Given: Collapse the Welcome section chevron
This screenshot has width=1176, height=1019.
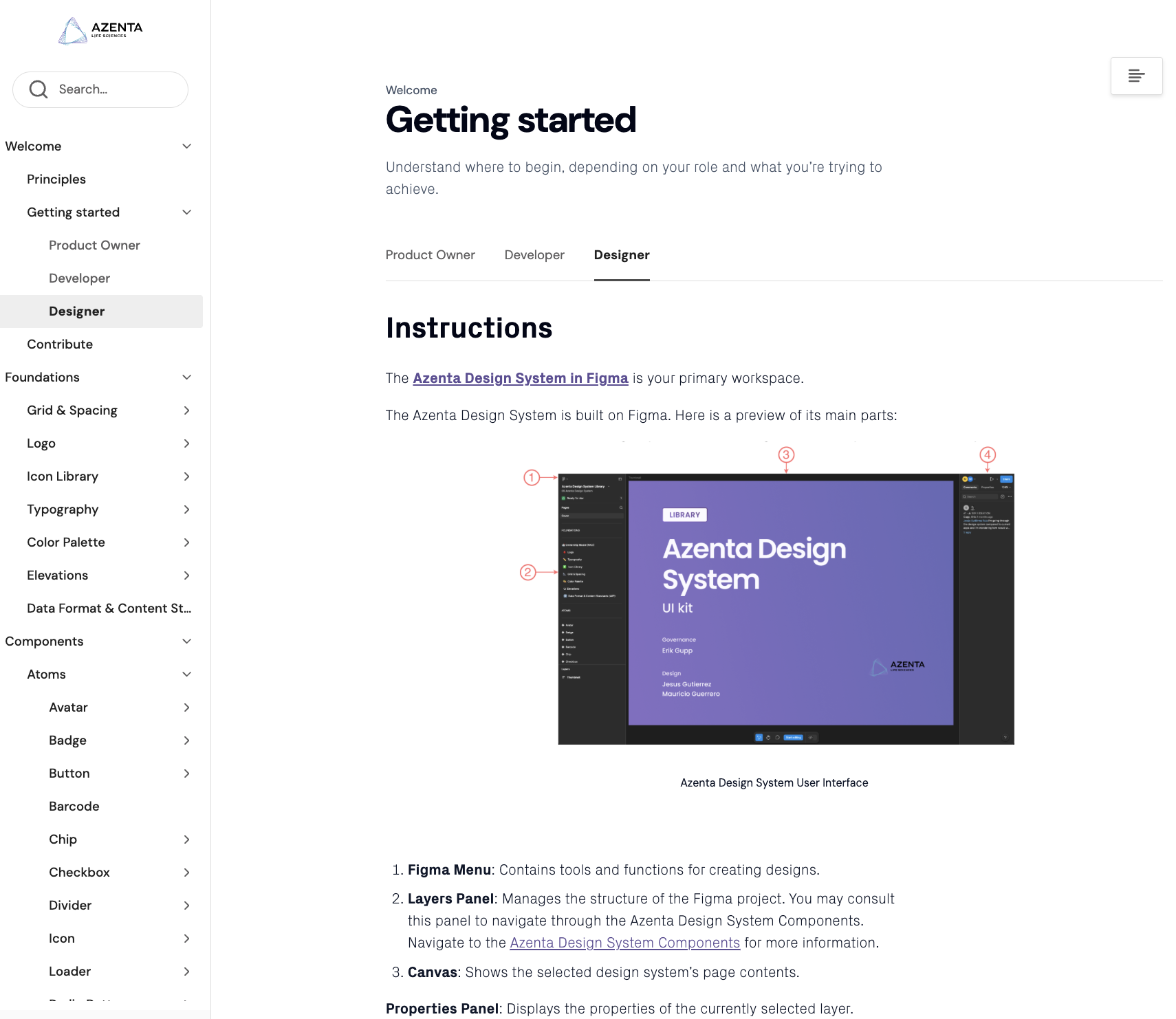Looking at the screenshot, I should tap(186, 146).
